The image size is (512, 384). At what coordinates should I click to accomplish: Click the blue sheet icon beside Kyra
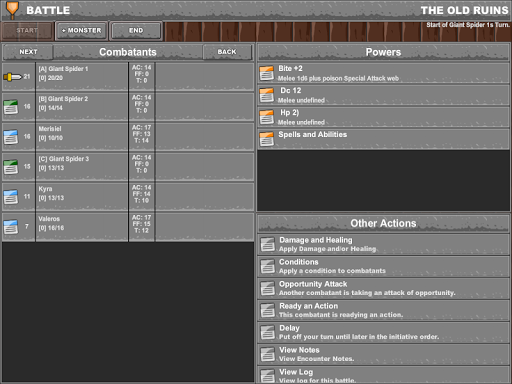11,197
